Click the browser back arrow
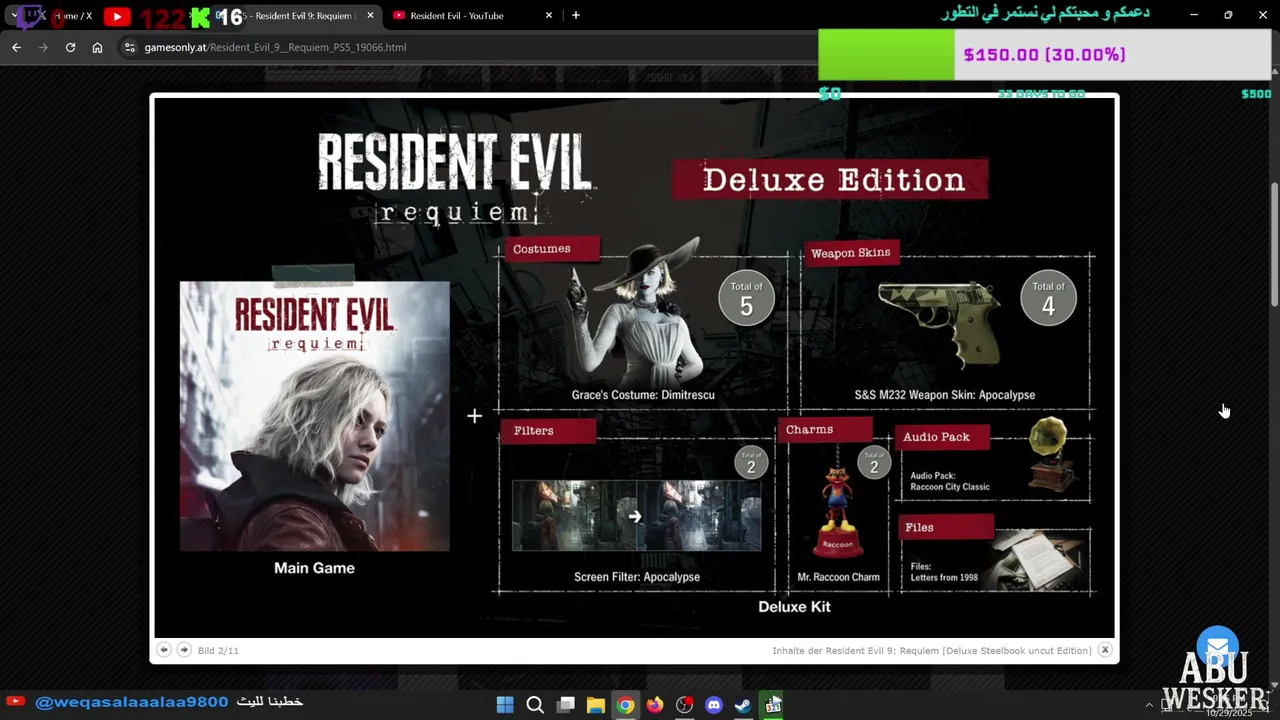 click(16, 47)
